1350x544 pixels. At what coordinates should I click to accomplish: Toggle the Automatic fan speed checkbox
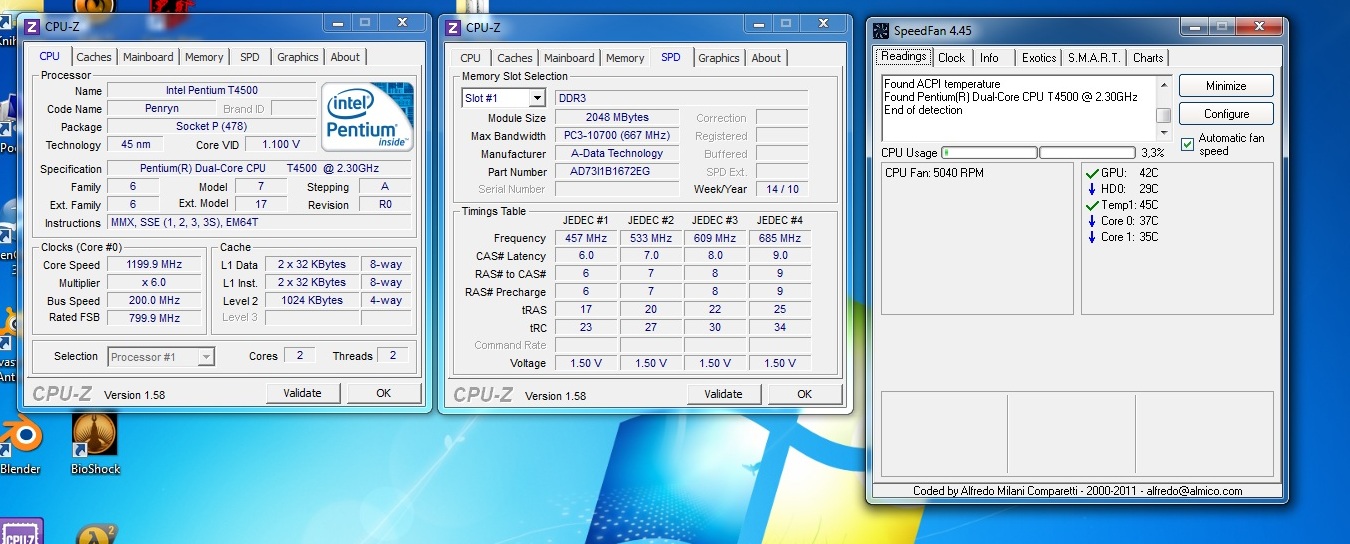coord(1187,144)
